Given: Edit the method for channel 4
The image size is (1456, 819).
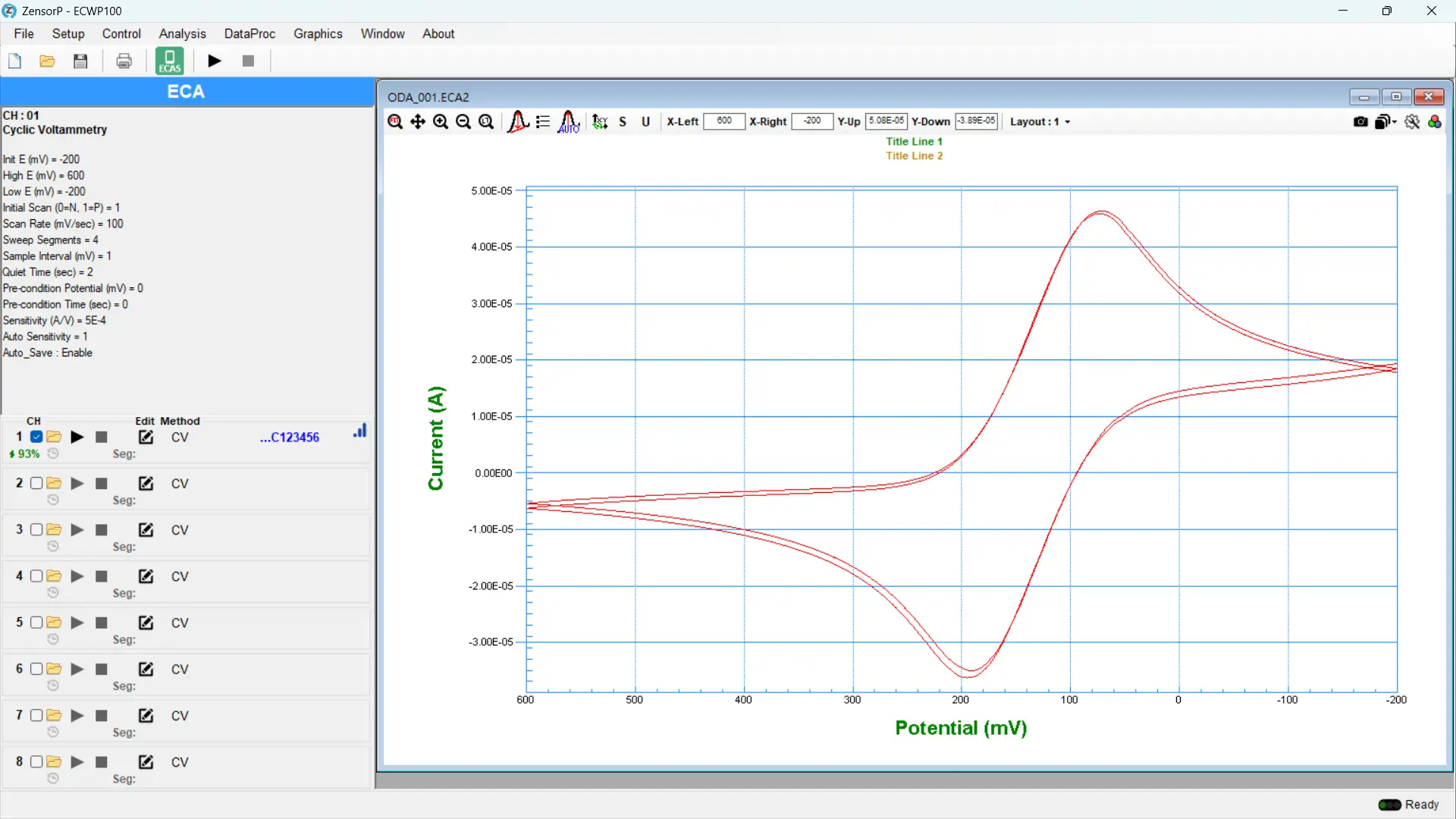Looking at the screenshot, I should (x=146, y=576).
